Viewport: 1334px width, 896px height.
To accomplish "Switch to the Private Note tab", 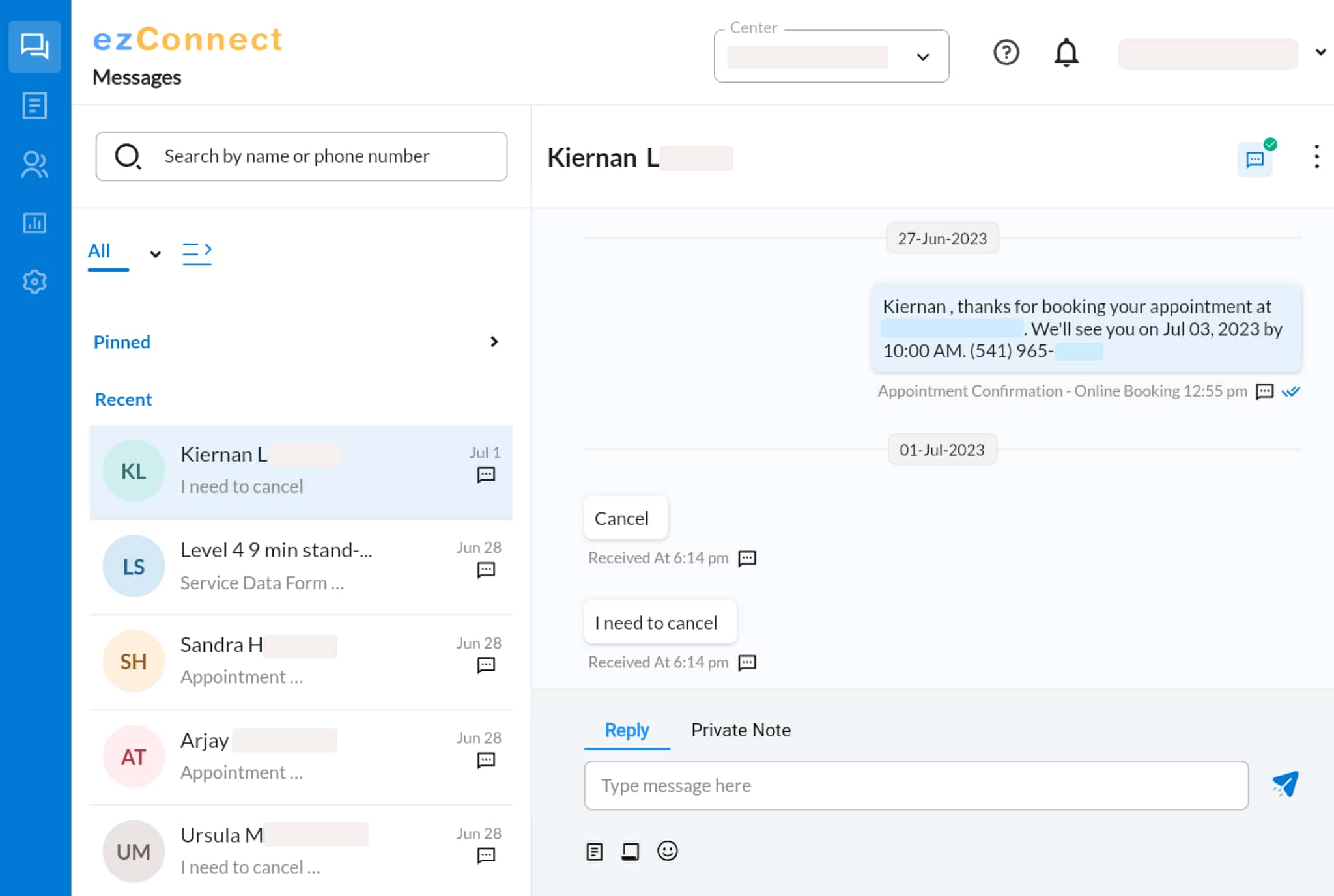I will click(741, 730).
